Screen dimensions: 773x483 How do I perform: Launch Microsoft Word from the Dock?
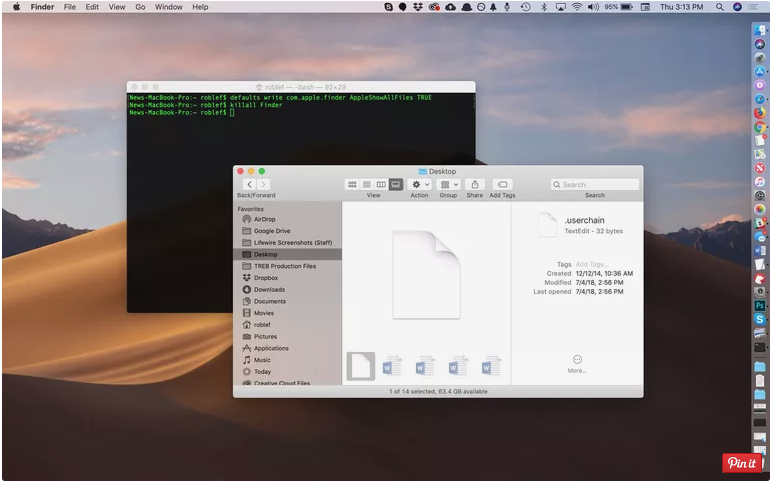click(760, 251)
